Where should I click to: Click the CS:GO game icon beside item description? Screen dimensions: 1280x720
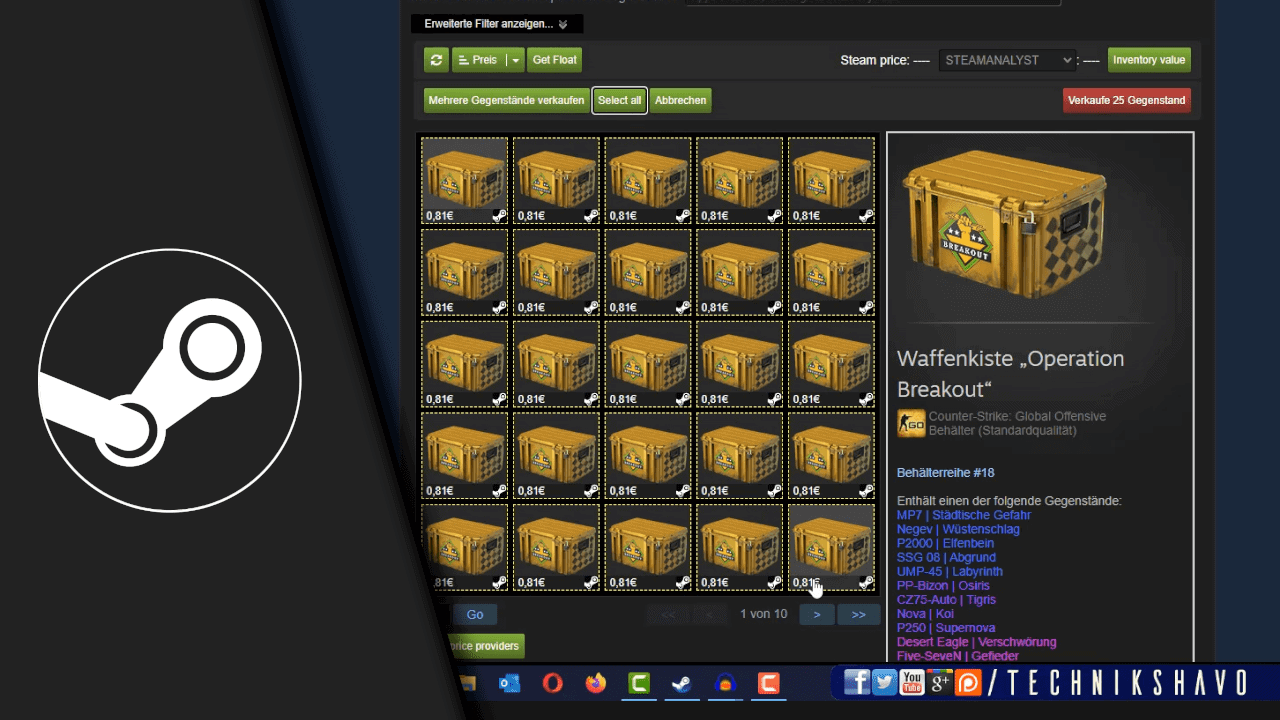pos(911,423)
